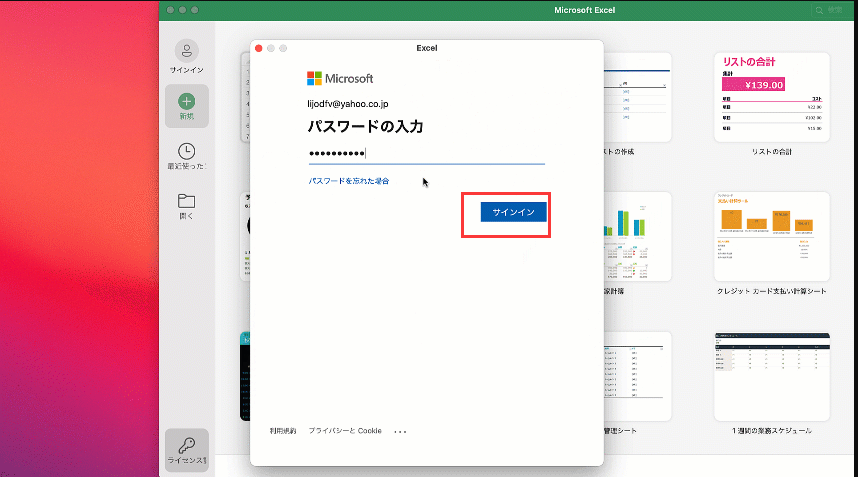Select the クレジット カード支払い計算シート template
858x477 pixels.
click(x=772, y=237)
